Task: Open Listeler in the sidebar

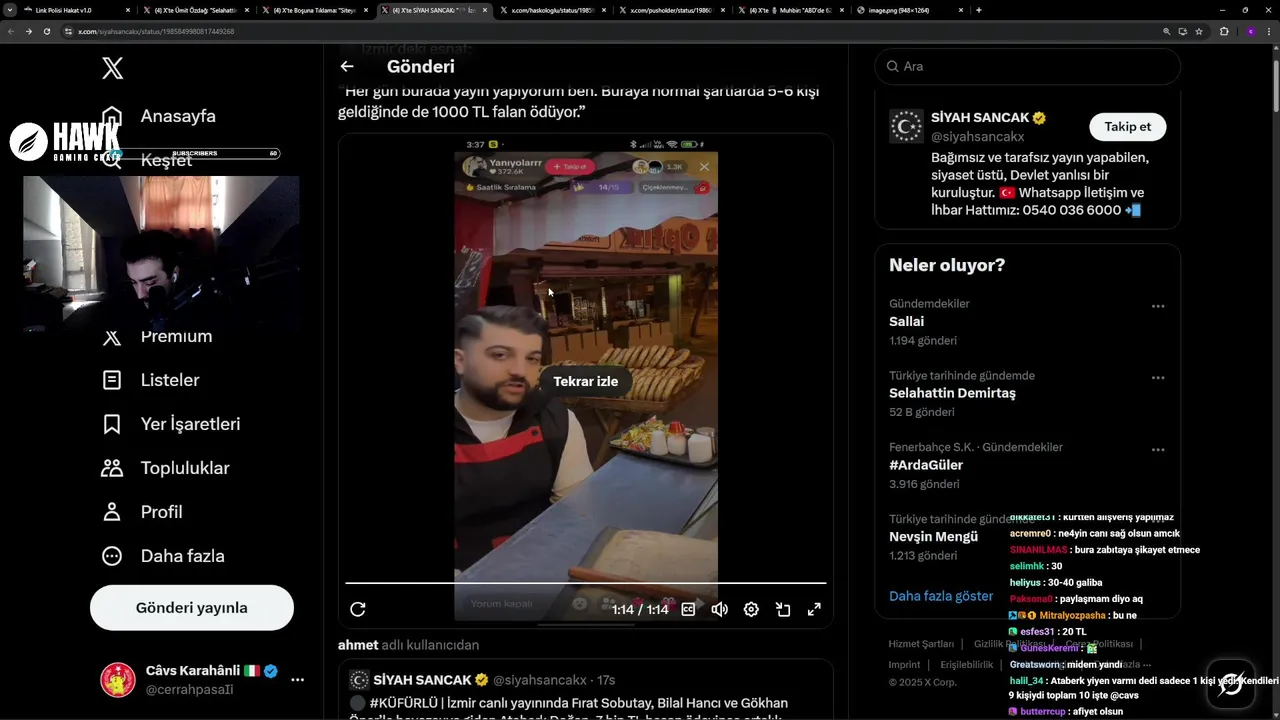Action: [x=151, y=380]
